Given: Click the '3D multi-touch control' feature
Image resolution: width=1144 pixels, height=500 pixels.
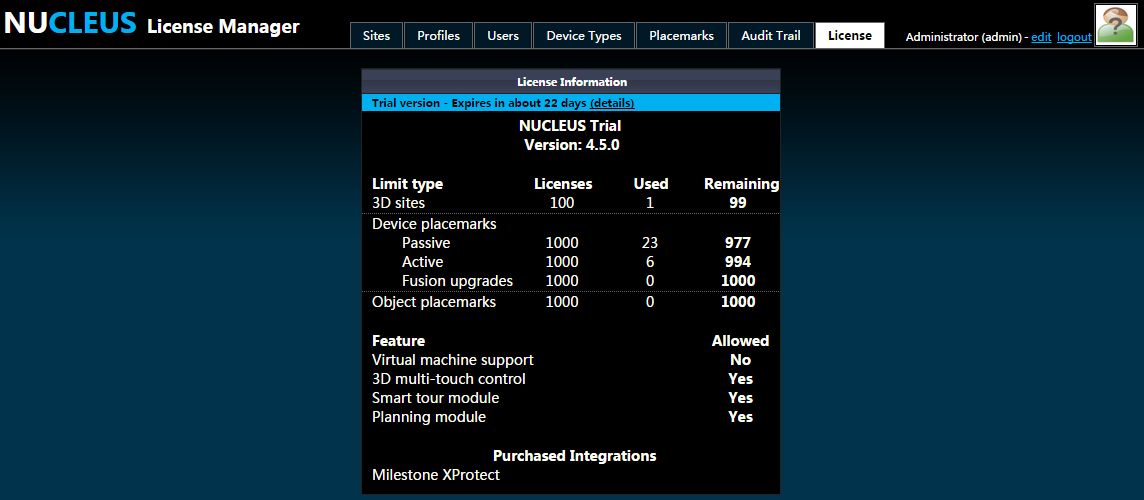Looking at the screenshot, I should [449, 379].
